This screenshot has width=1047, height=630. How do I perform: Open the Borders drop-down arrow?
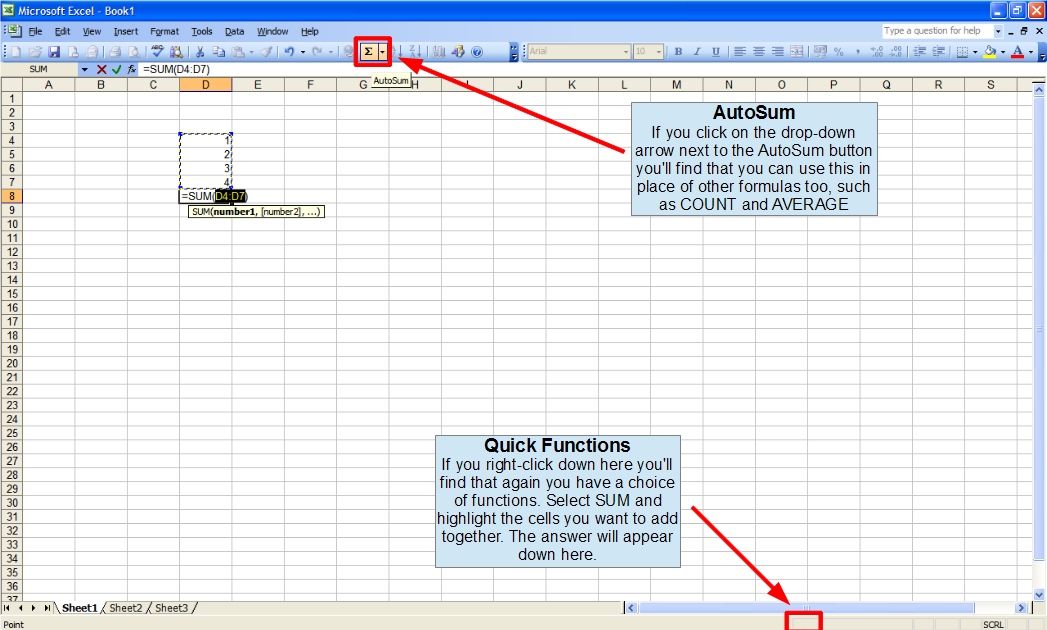point(975,51)
